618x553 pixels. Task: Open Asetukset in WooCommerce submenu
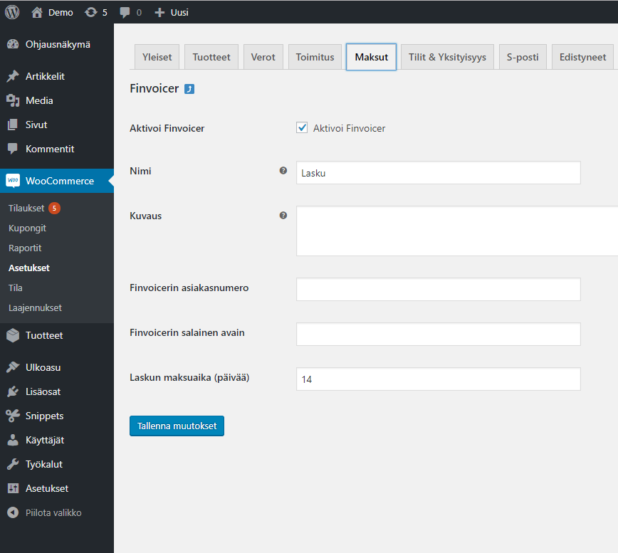tap(29, 268)
